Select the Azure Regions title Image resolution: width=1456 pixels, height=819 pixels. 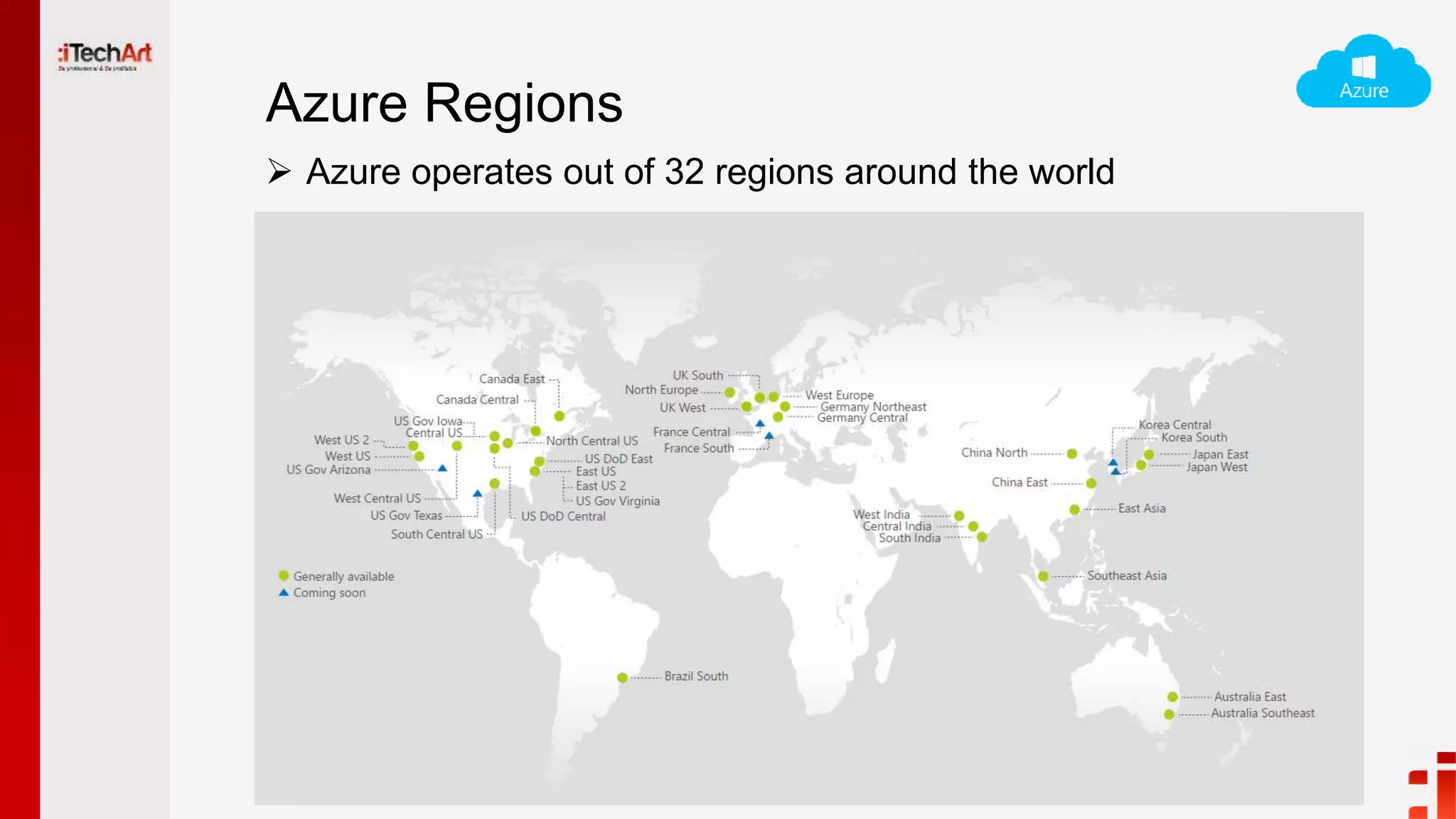(444, 104)
